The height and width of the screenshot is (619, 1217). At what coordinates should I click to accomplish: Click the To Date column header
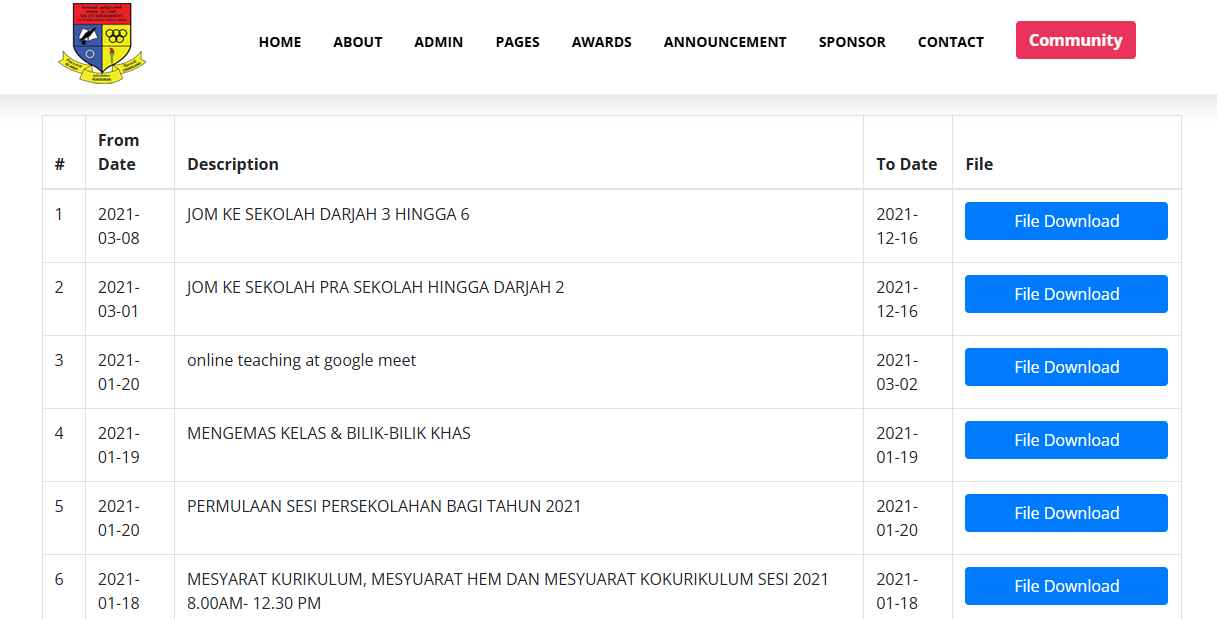click(x=906, y=164)
